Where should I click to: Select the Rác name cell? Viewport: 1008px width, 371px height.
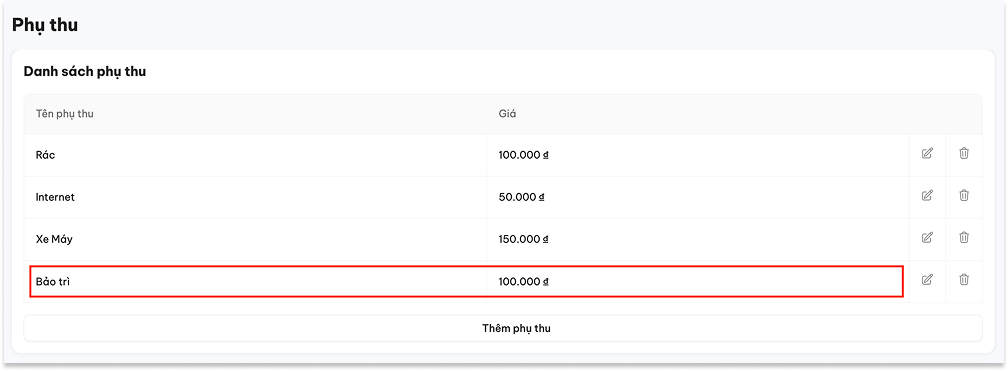255,155
